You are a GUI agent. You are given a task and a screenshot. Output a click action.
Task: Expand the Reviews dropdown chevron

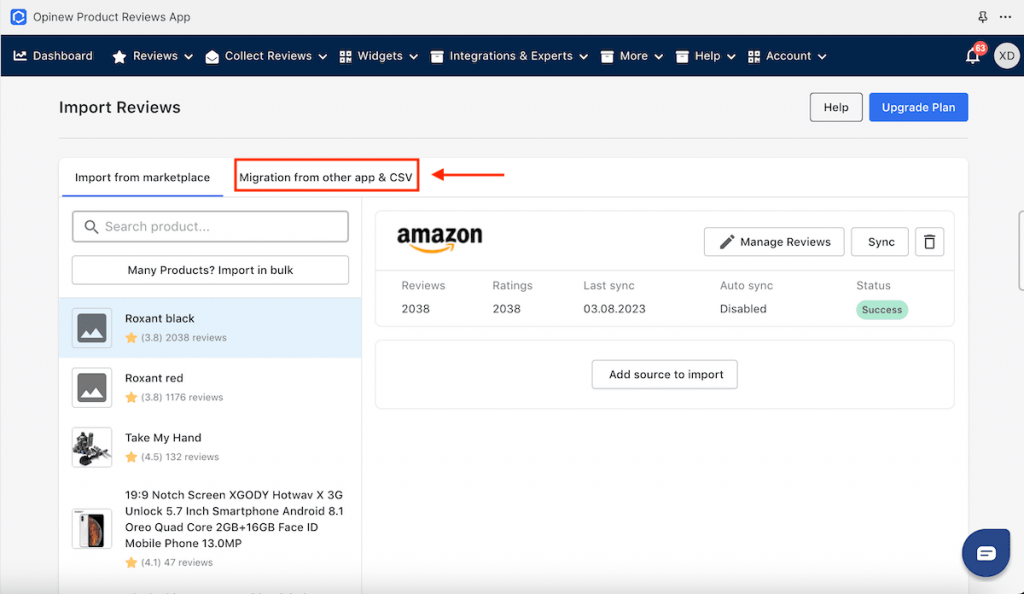tap(189, 57)
